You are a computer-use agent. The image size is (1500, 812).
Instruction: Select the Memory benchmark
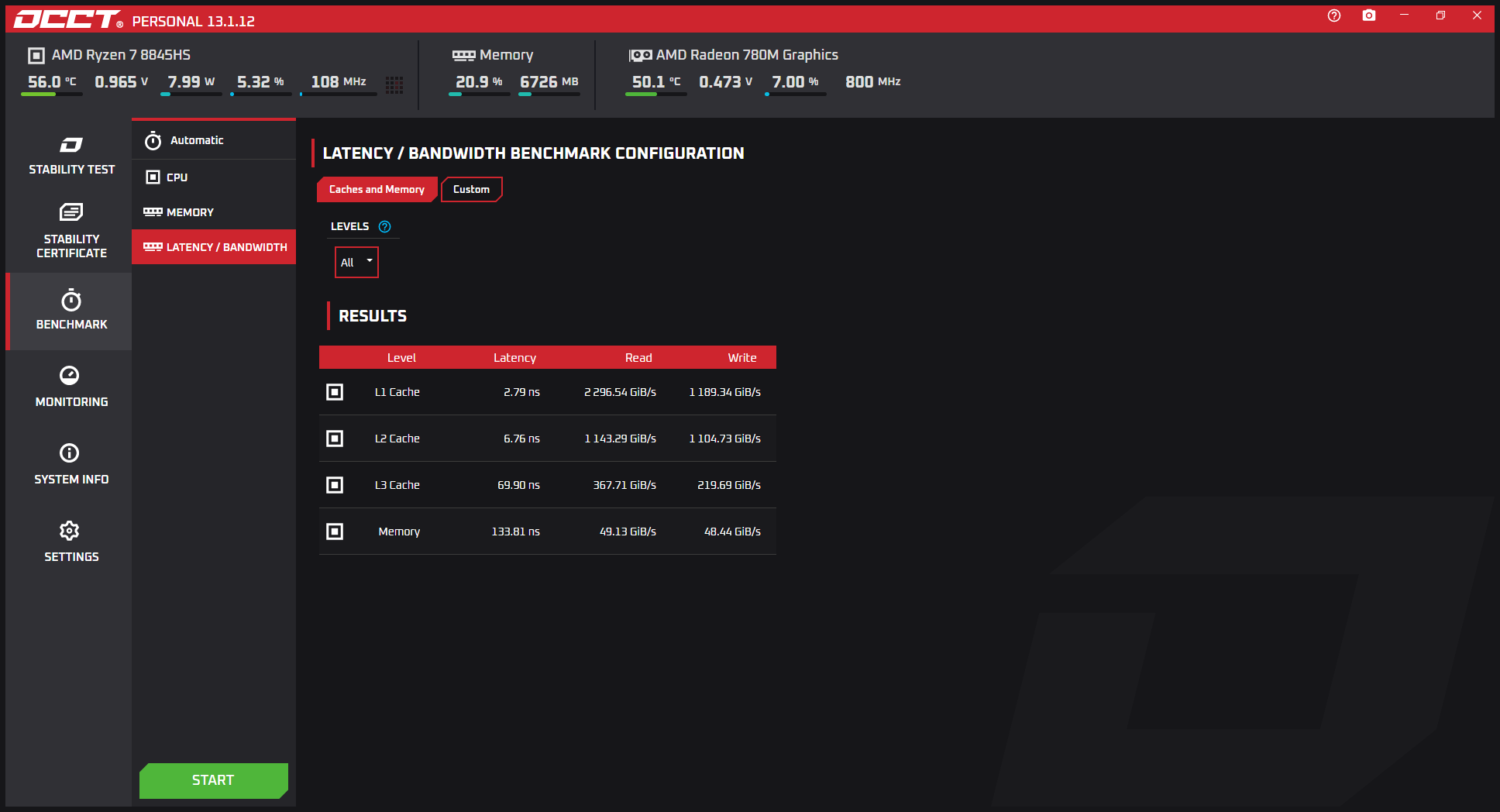point(214,212)
